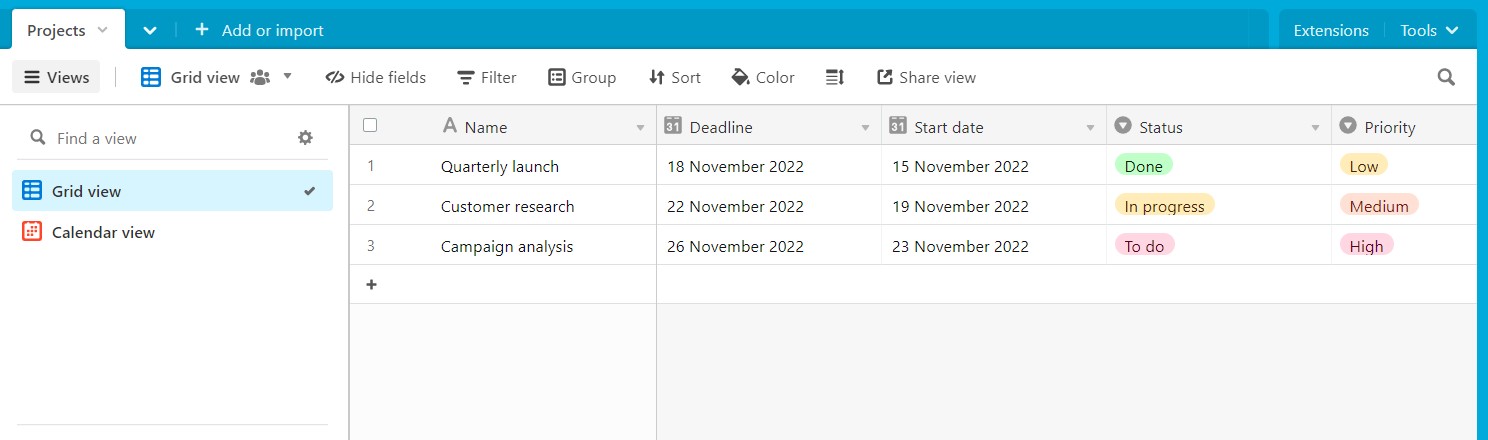Open view settings gear icon
Screen dimensions: 1488x440
(x=306, y=138)
